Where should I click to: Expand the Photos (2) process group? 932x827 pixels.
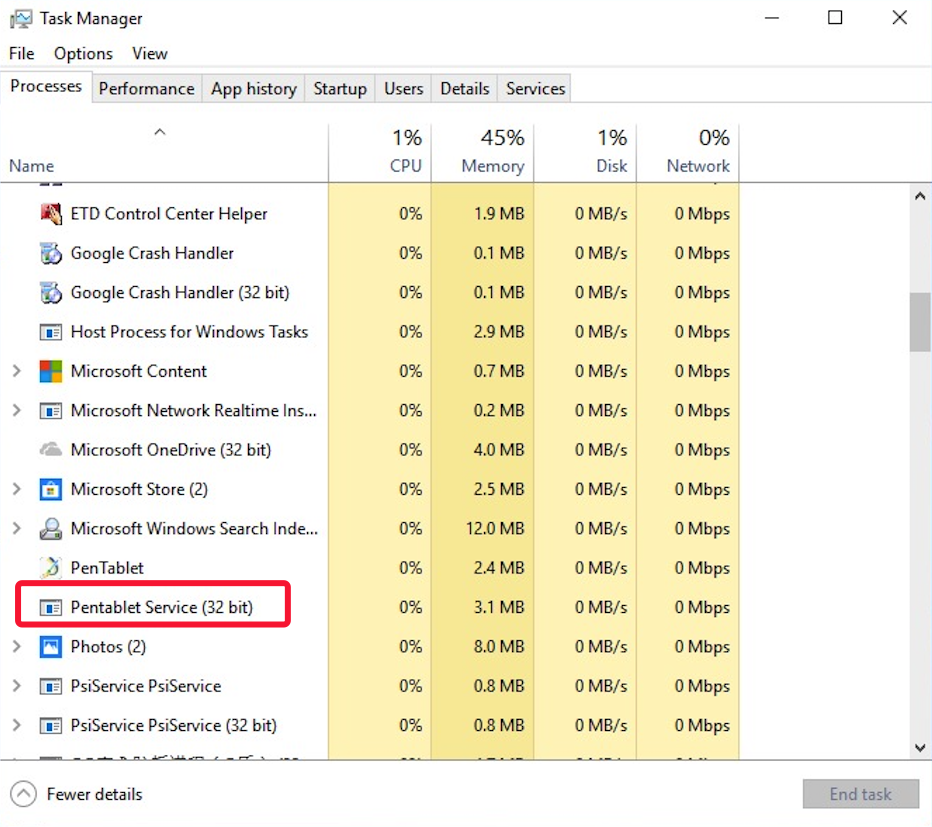(x=16, y=647)
